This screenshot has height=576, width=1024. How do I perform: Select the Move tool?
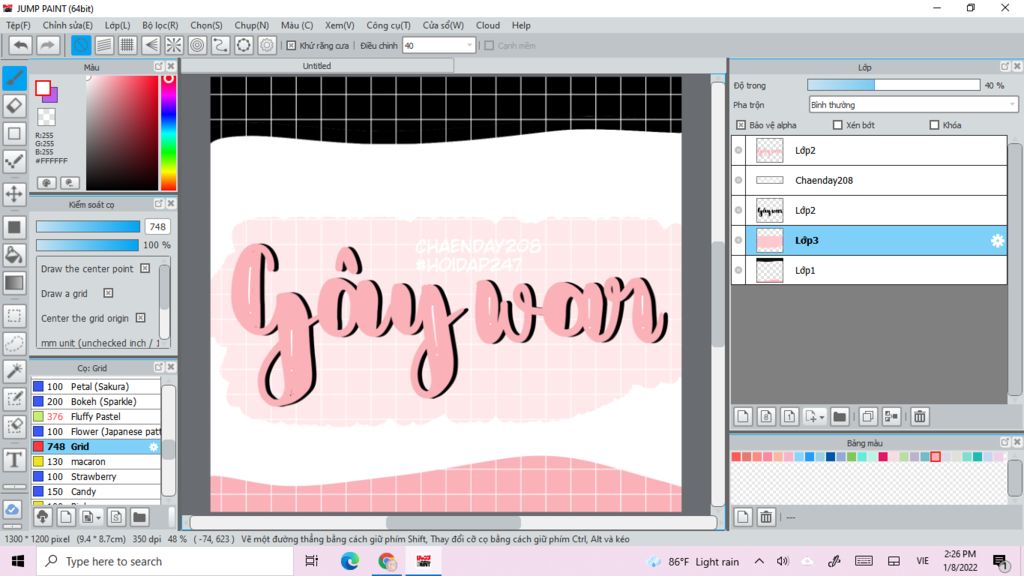[14, 194]
